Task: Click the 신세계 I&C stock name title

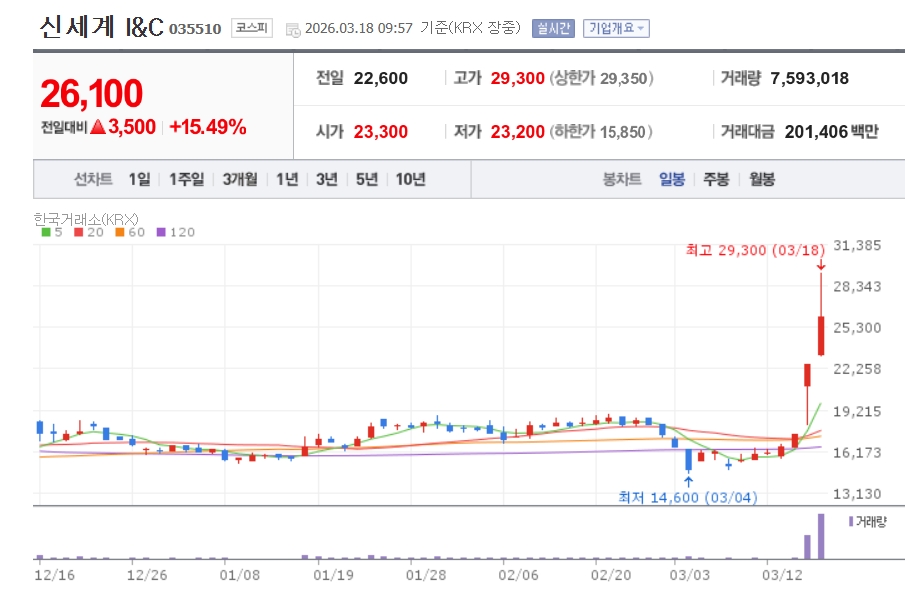Action: pos(102,27)
